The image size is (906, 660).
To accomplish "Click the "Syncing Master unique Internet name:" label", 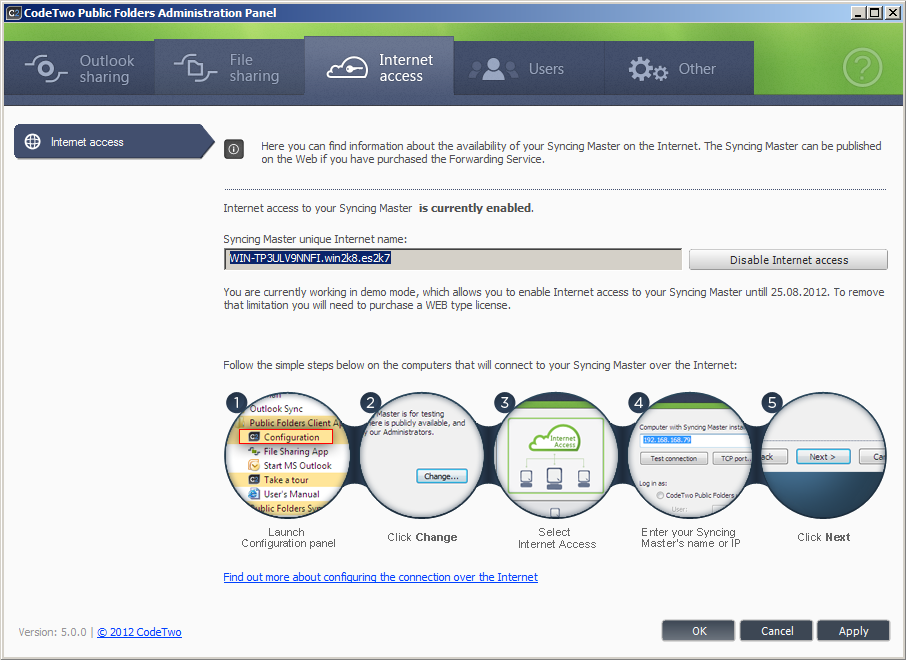I will [x=315, y=239].
